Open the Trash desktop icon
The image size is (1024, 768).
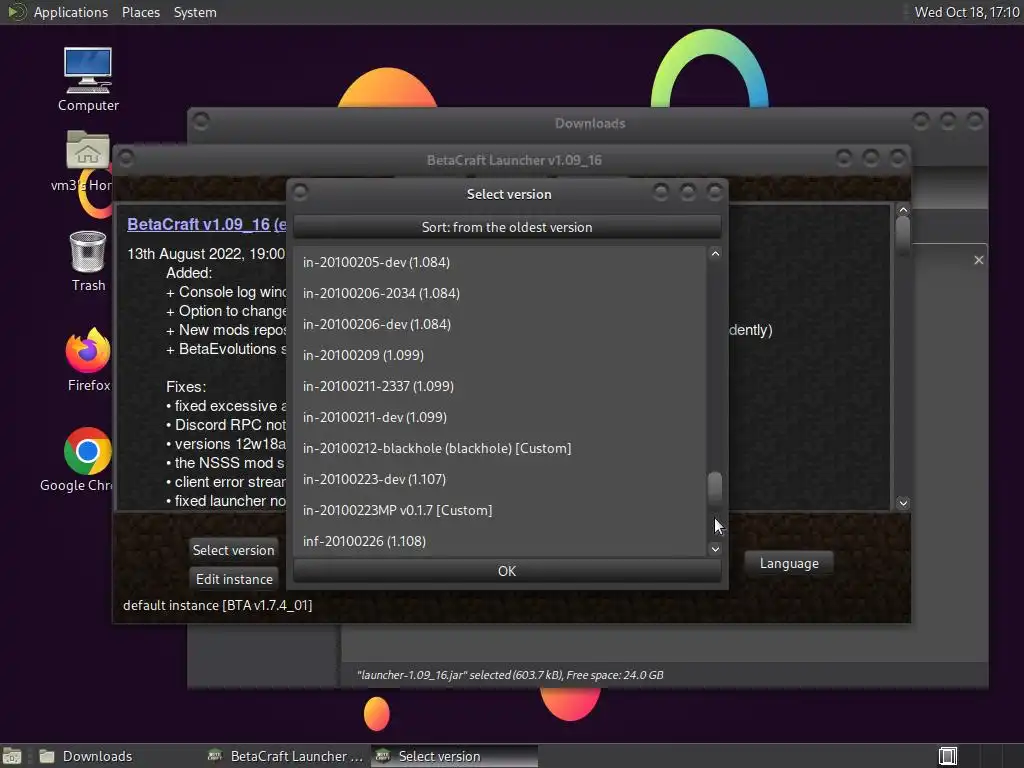[88, 261]
